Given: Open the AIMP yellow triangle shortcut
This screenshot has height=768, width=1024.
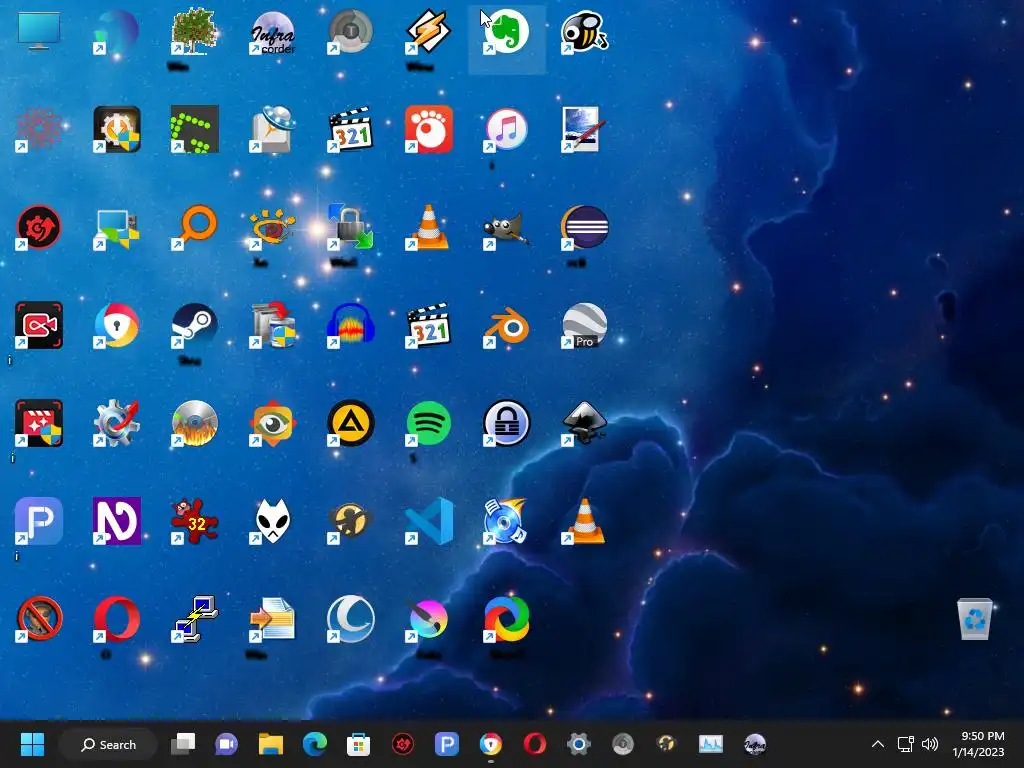Looking at the screenshot, I should pyautogui.click(x=350, y=423).
